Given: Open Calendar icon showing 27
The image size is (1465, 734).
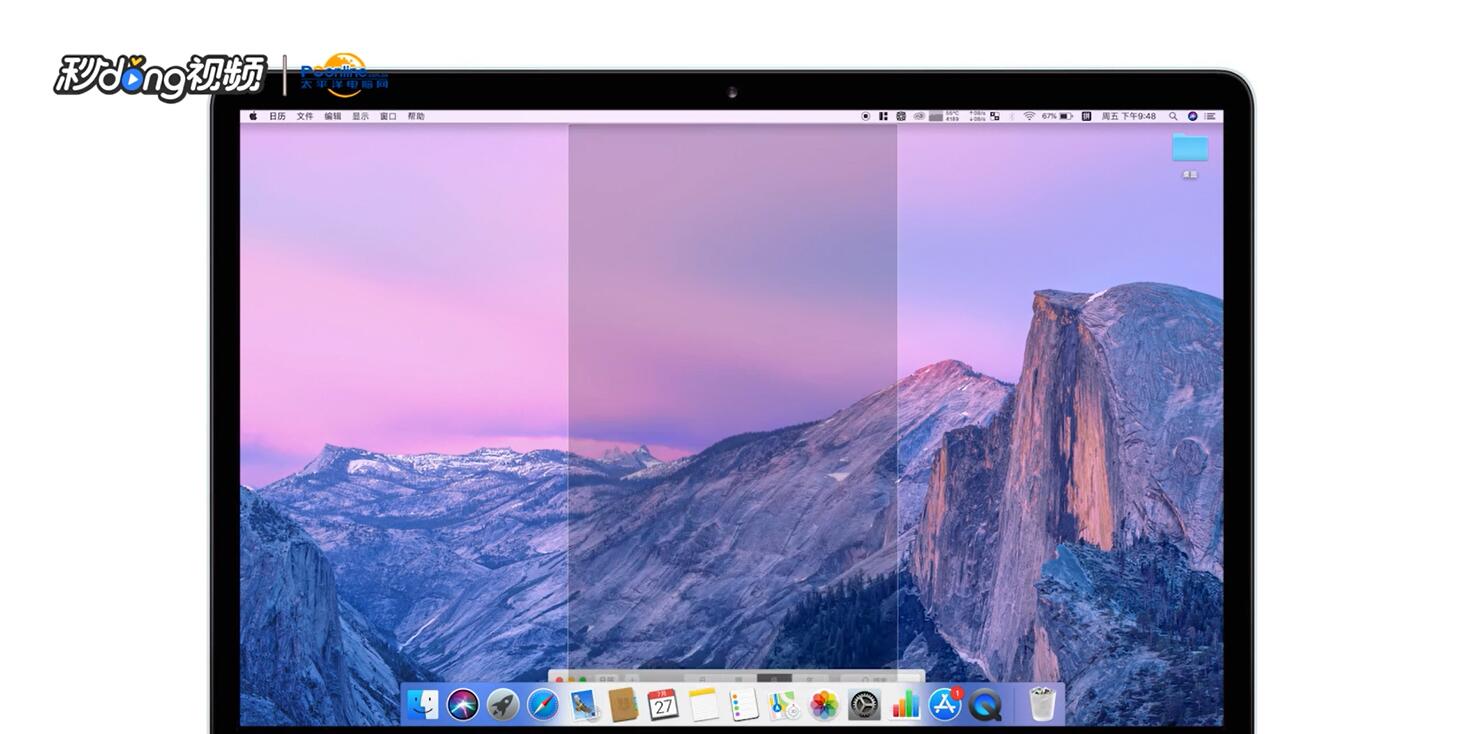Looking at the screenshot, I should coord(663,704).
